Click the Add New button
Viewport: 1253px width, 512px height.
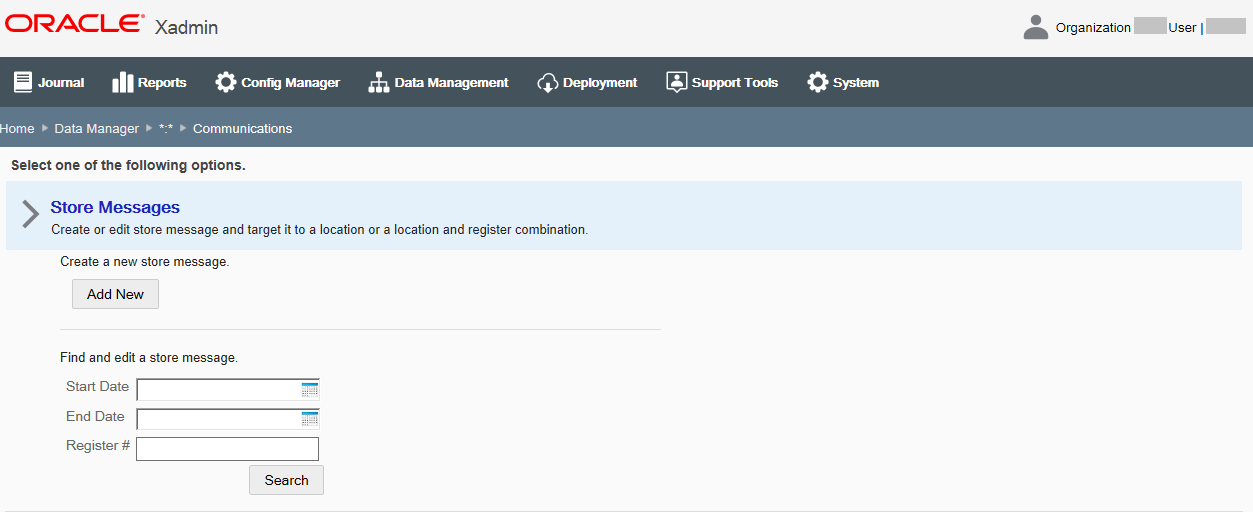pos(115,294)
